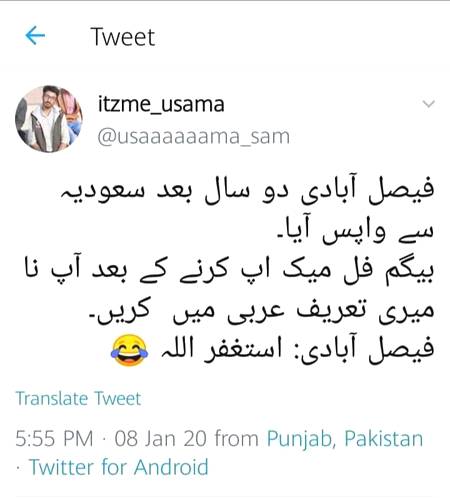The width and height of the screenshot is (450, 498).
Task: Go back using the blue arrow
Action: 35,36
